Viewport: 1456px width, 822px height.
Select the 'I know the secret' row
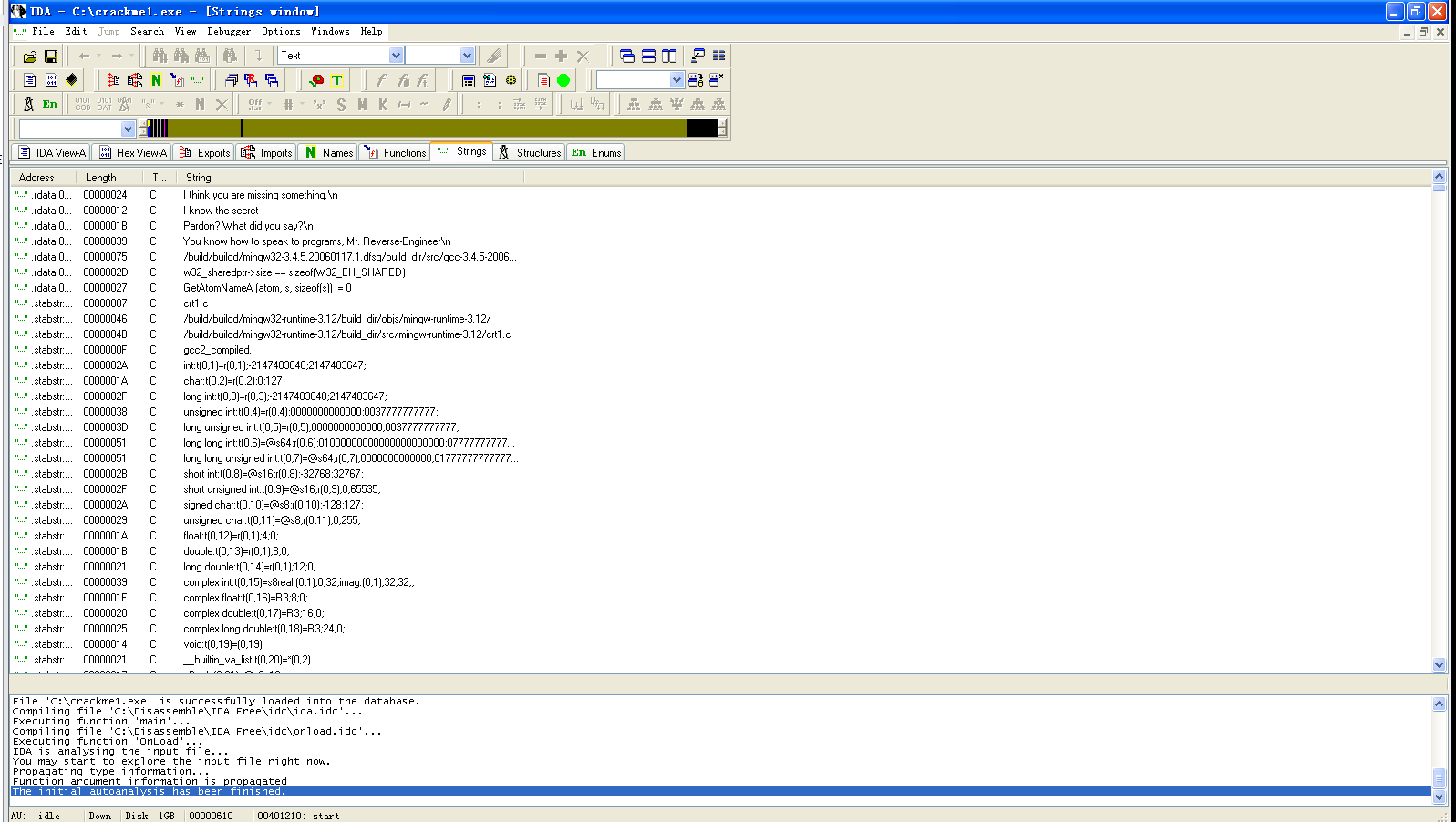720,211
